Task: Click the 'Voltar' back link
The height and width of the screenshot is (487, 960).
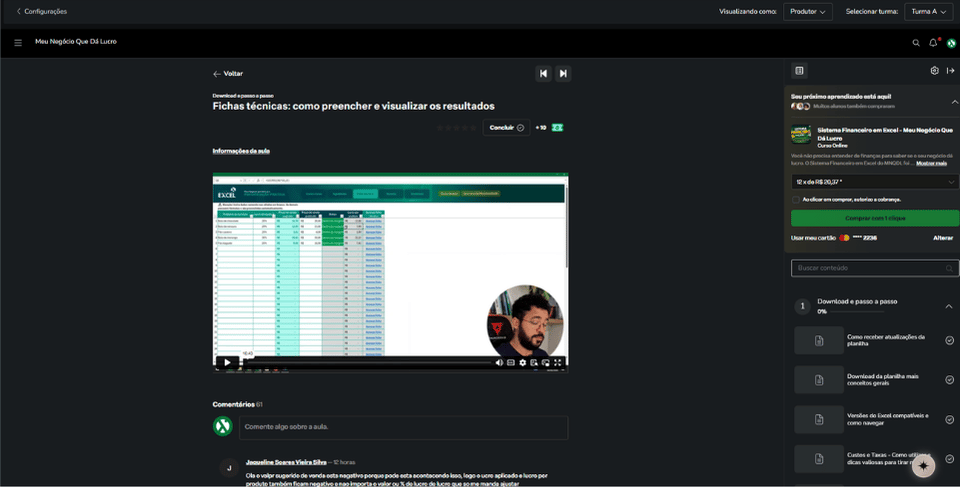Action: (228, 74)
